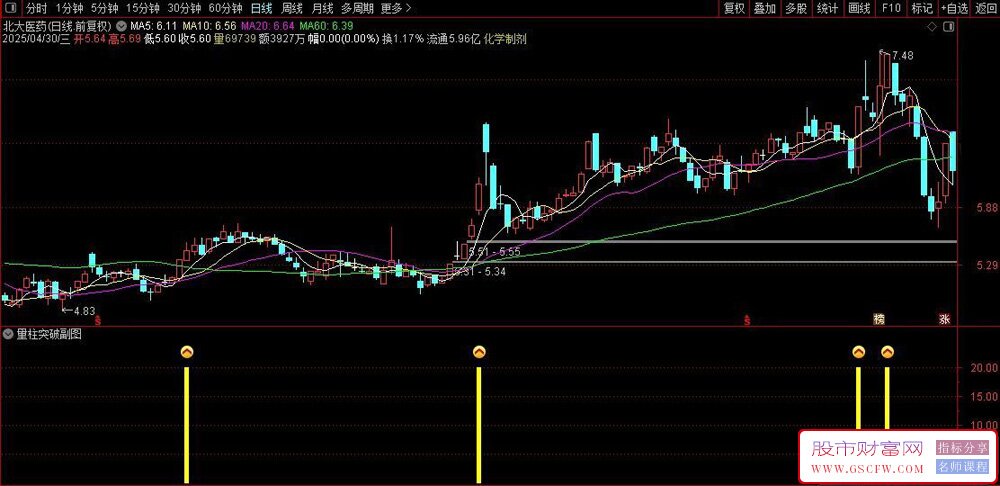The height and width of the screenshot is (486, 1000).
Task: Switch to the 月线 monthly chart tab
Action: pos(322,9)
